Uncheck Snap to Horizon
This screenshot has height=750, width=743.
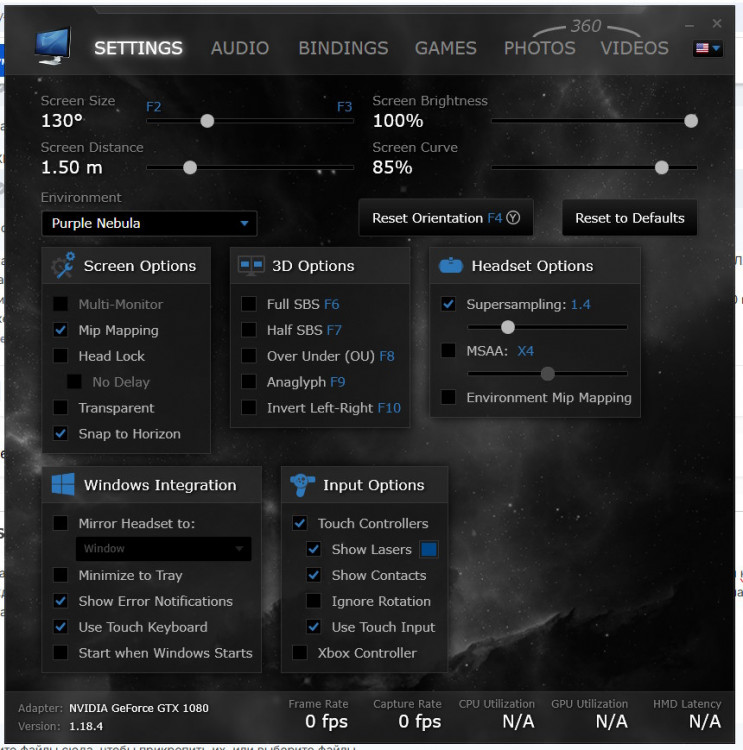tap(60, 433)
